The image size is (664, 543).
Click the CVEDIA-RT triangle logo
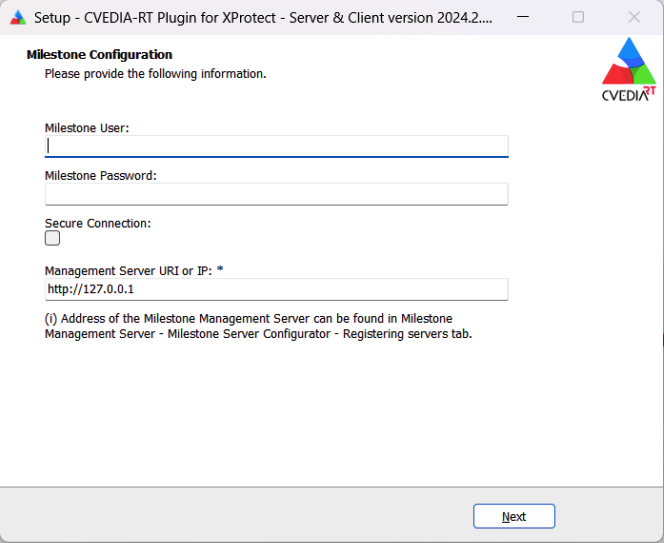629,69
